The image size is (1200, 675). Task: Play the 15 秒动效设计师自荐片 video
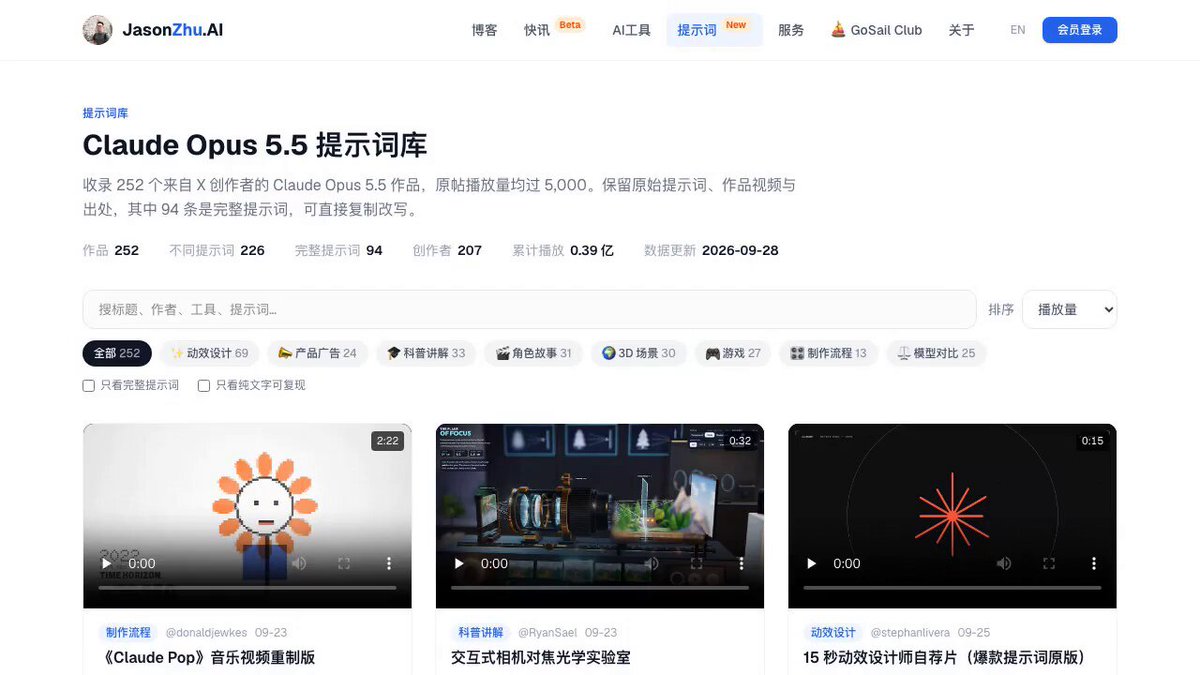click(x=812, y=563)
